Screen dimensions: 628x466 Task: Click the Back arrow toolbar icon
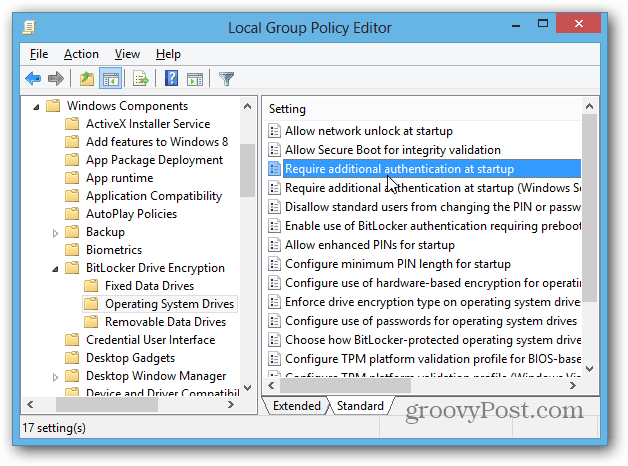click(33, 78)
